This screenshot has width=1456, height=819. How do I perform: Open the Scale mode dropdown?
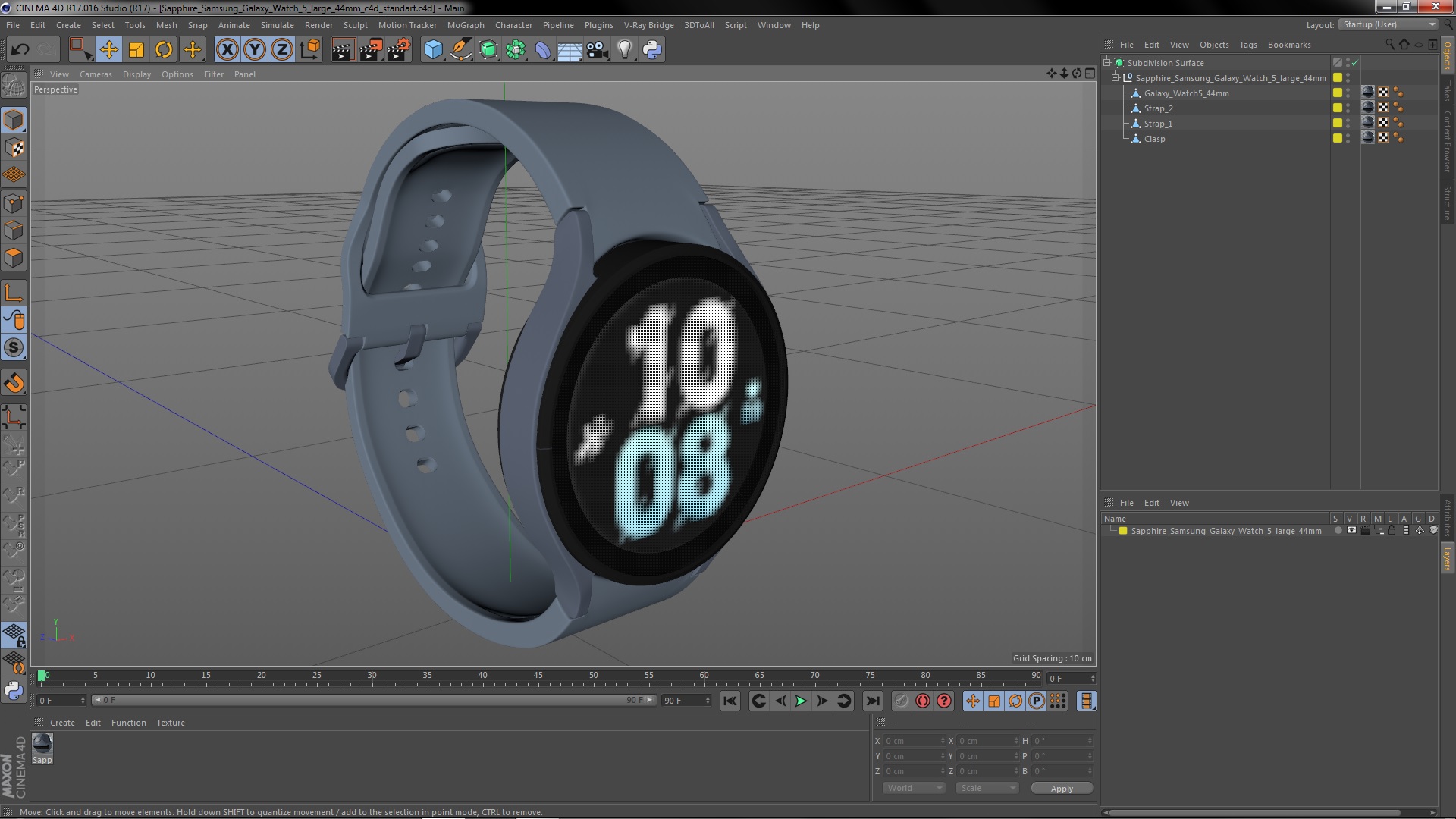[x=987, y=789]
